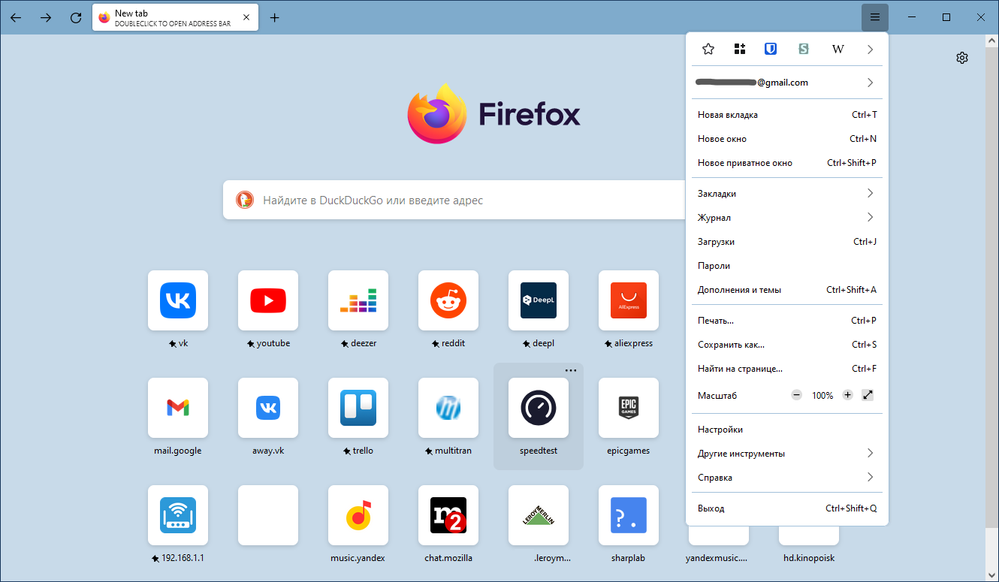The width and height of the screenshot is (999, 582).
Task: Open the speedtest shortcut tile
Action: (538, 408)
